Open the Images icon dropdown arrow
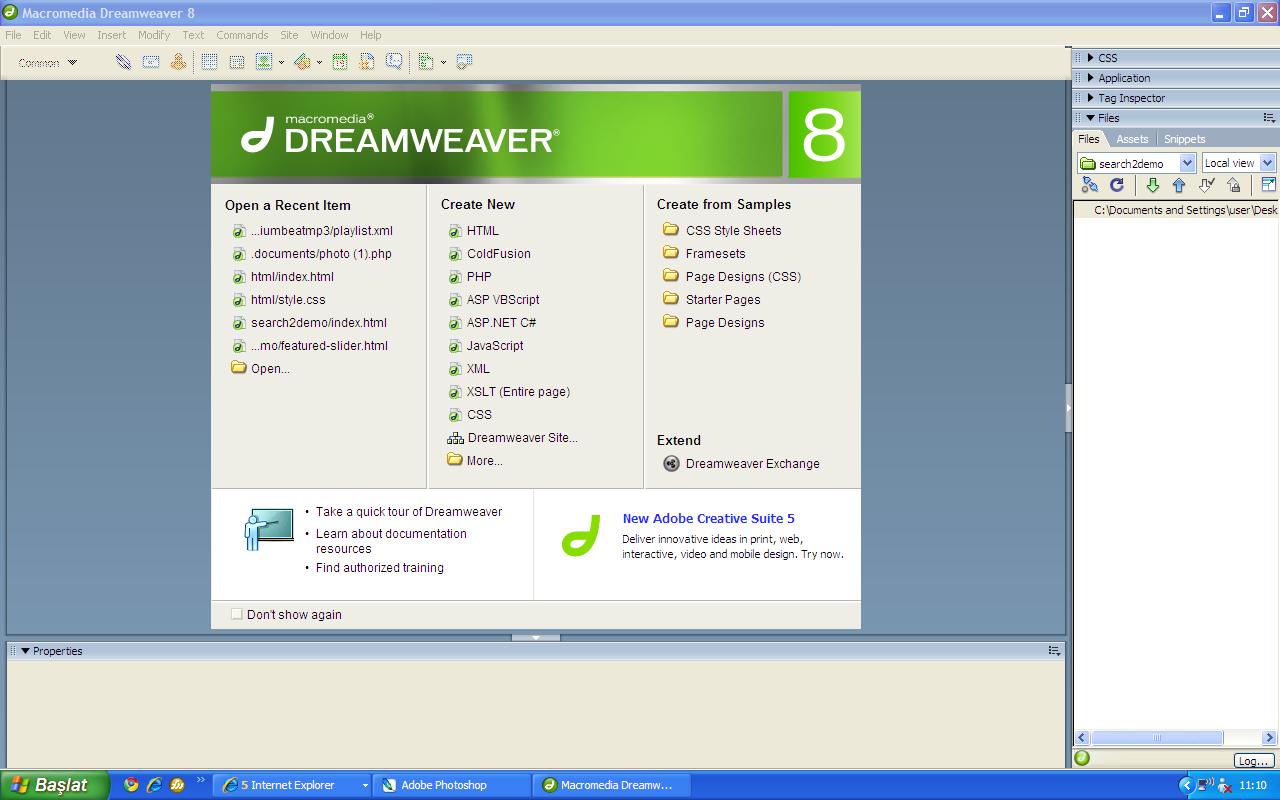 click(x=281, y=62)
